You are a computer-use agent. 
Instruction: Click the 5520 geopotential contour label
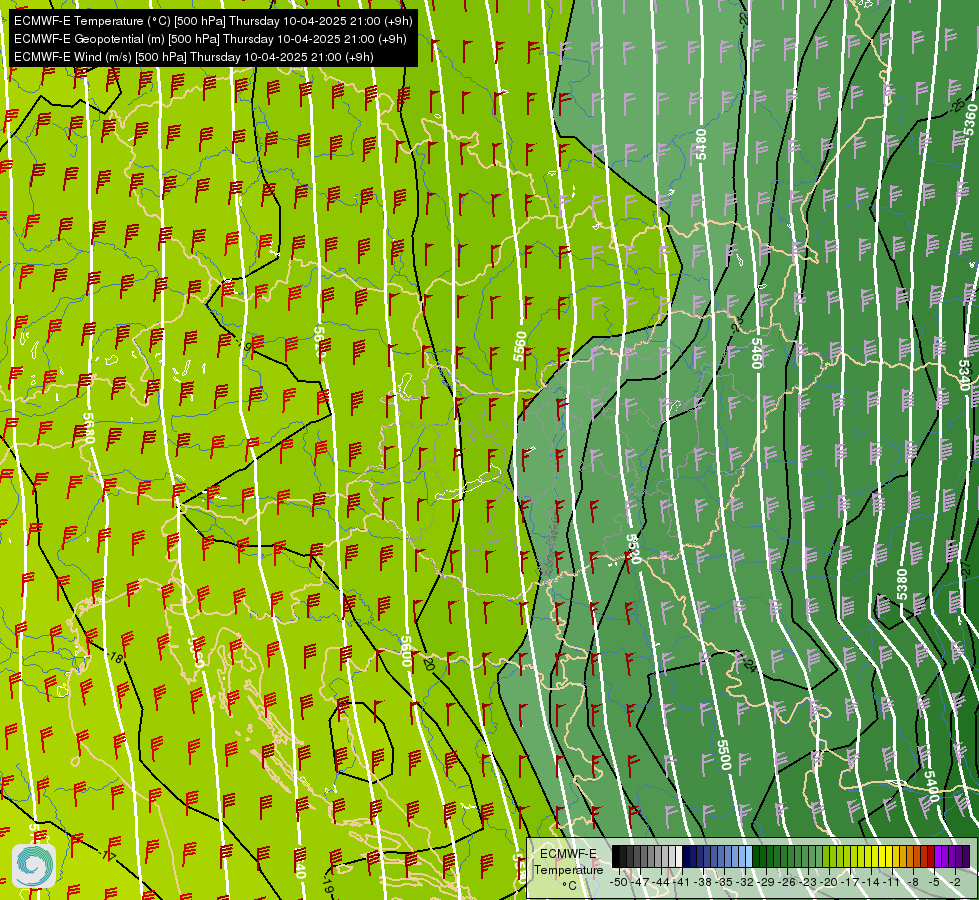point(633,548)
